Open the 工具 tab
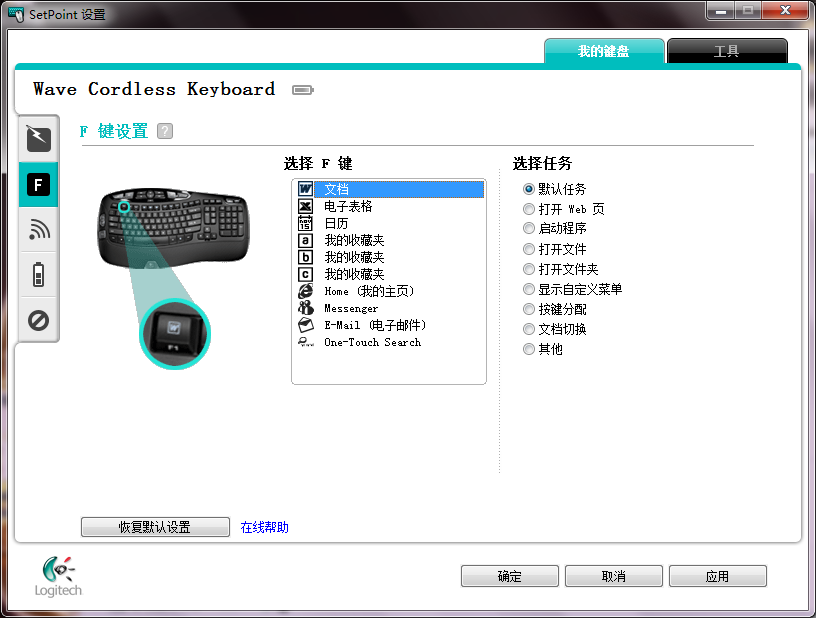The height and width of the screenshot is (618, 816). [x=727, y=51]
